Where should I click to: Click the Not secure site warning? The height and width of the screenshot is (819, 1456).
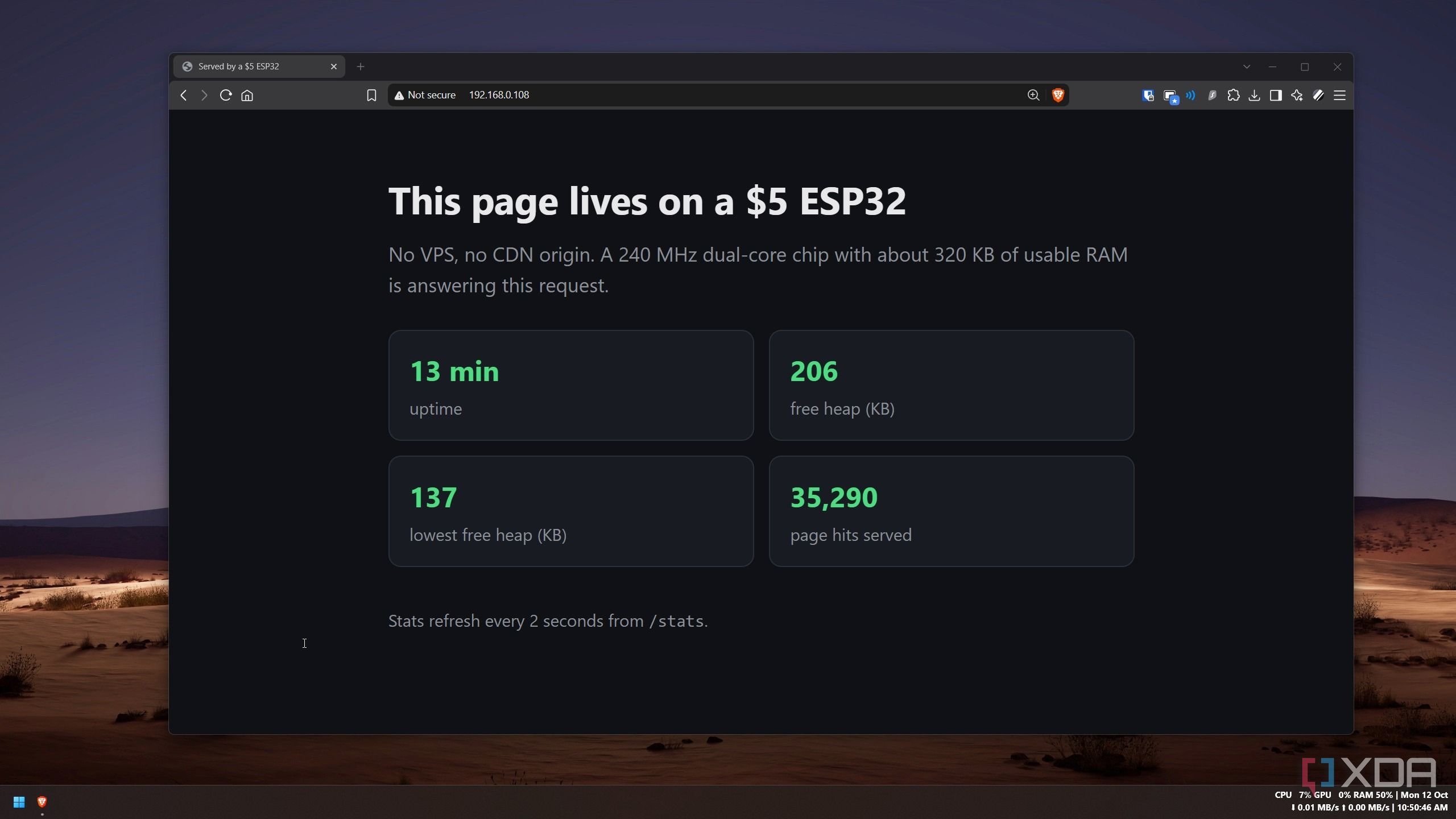coord(425,95)
